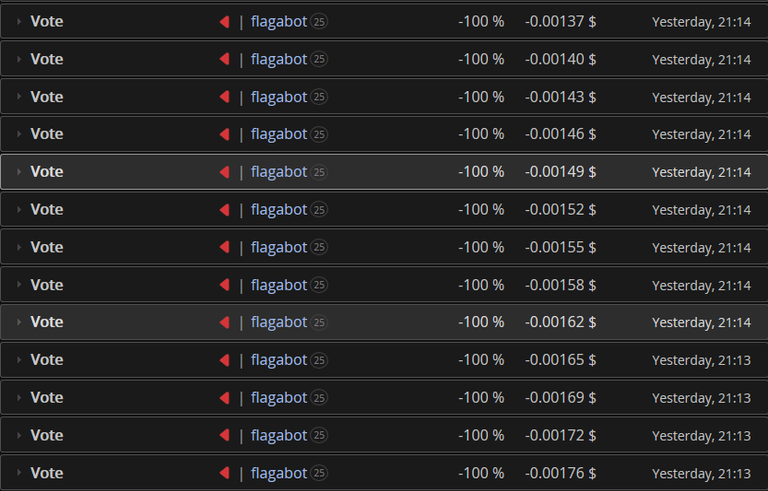The width and height of the screenshot is (768, 491).
Task: Open flagabot profile in -0.00155 $ row
Action: coord(279,247)
